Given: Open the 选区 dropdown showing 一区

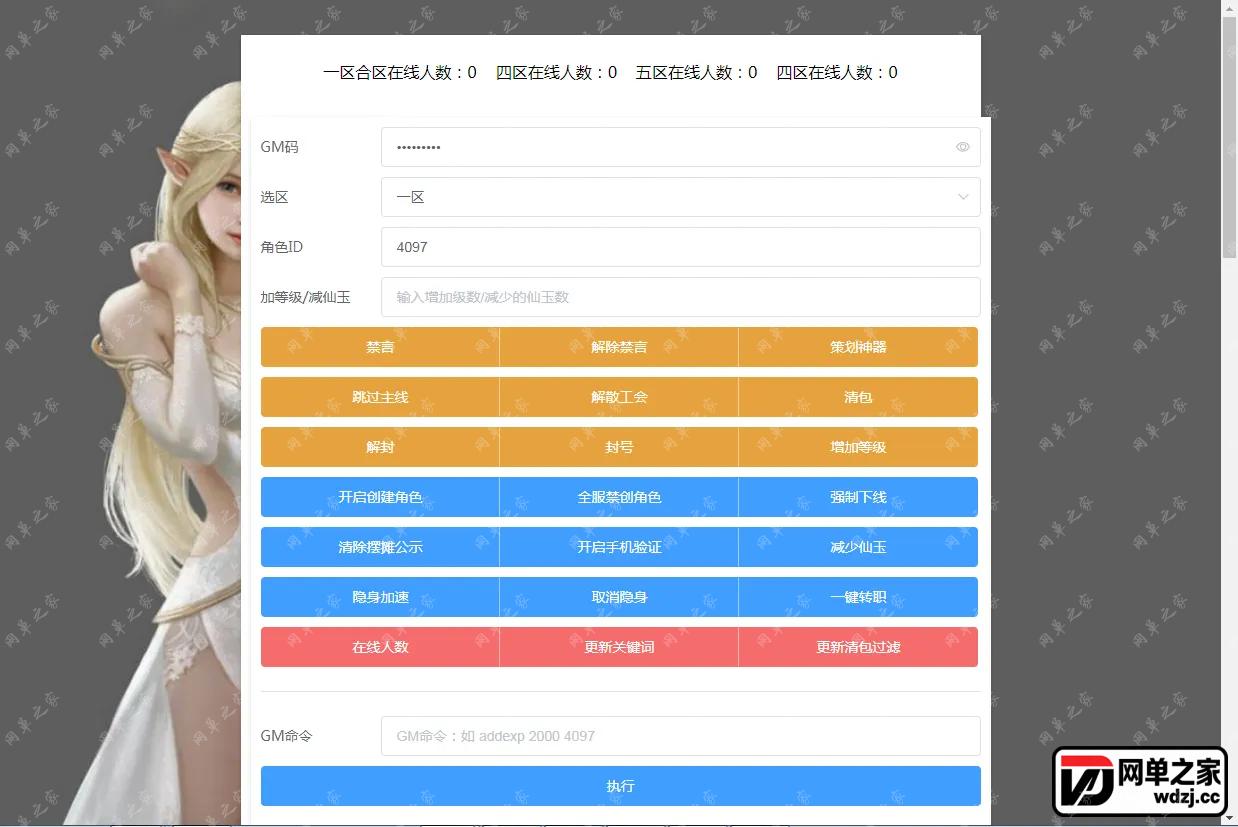Looking at the screenshot, I should pos(680,197).
